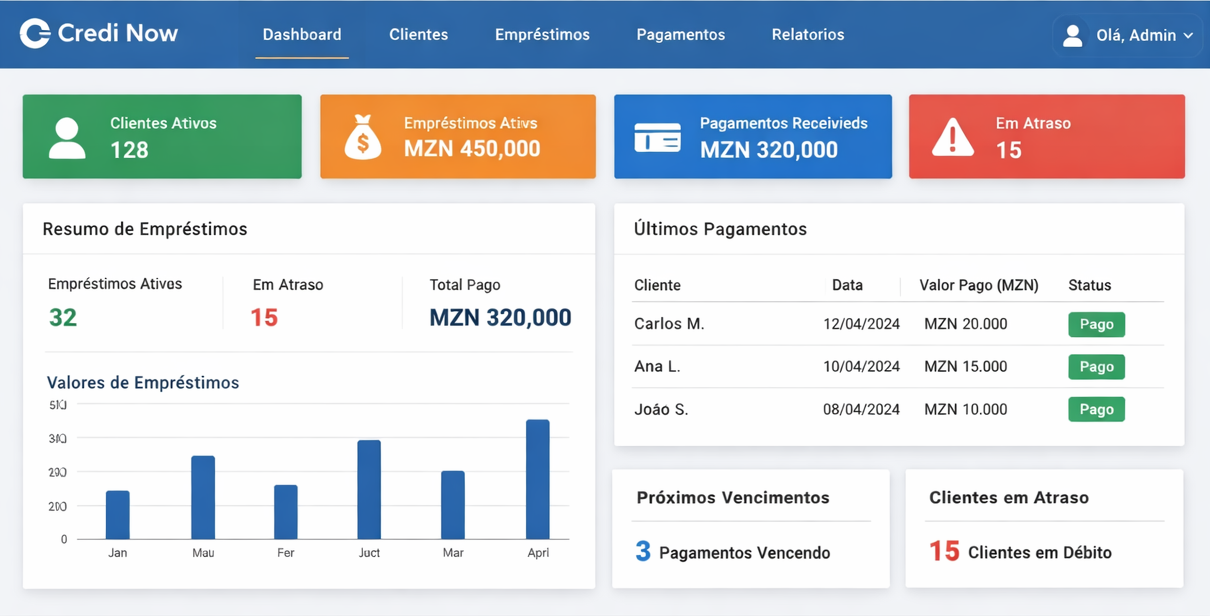The width and height of the screenshot is (1210, 616).
Task: Click the payment card icon
Action: point(657,138)
